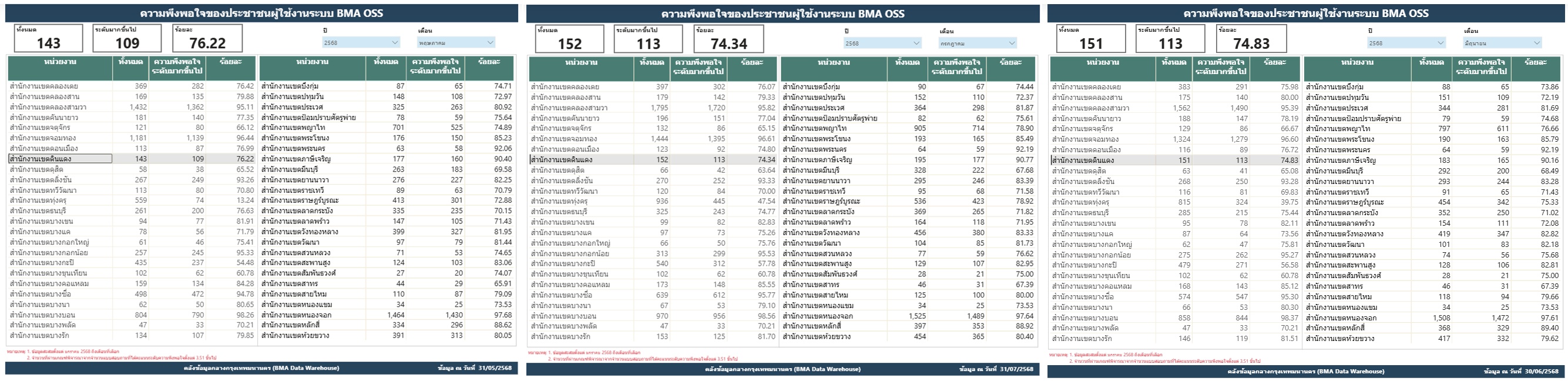Viewport: 1568px width, 381px height.
Task: Open the ปี dropdown in the กรกฎาคม dashboard
Action: 882,44
